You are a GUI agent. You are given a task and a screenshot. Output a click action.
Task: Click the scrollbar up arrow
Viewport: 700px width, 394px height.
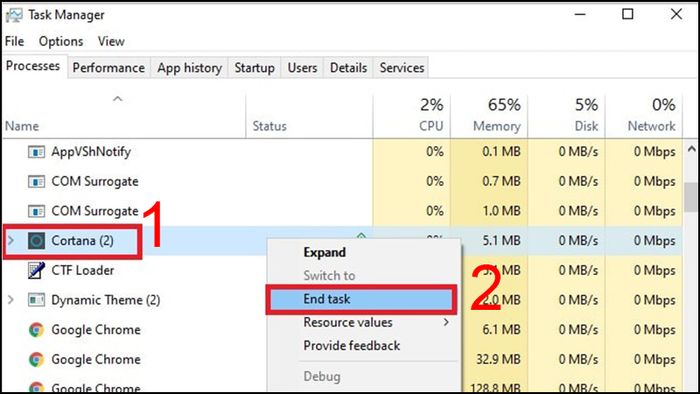click(692, 149)
